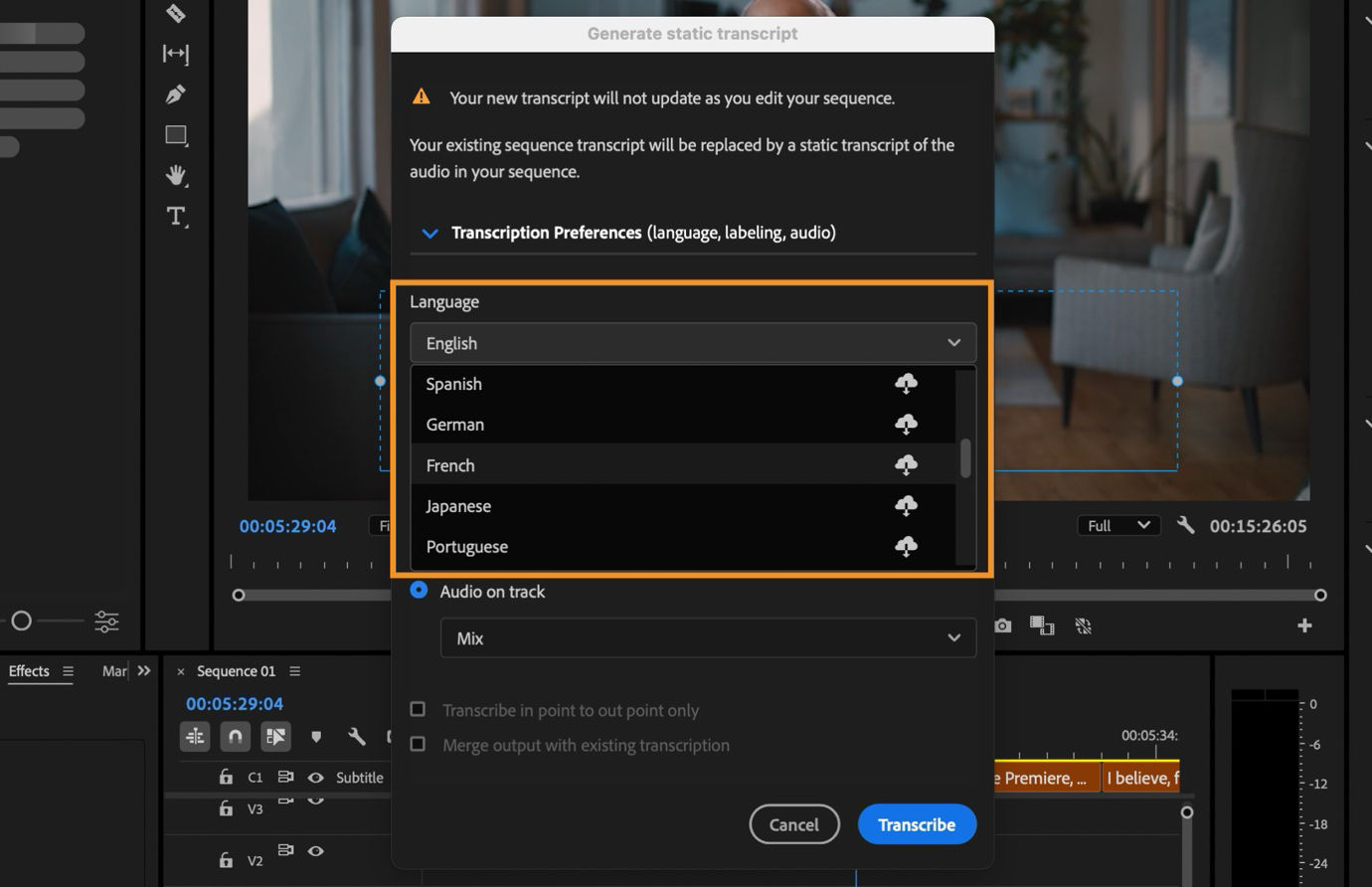Select the Hand tool
Image resolution: width=1372 pixels, height=887 pixels.
pos(175,175)
